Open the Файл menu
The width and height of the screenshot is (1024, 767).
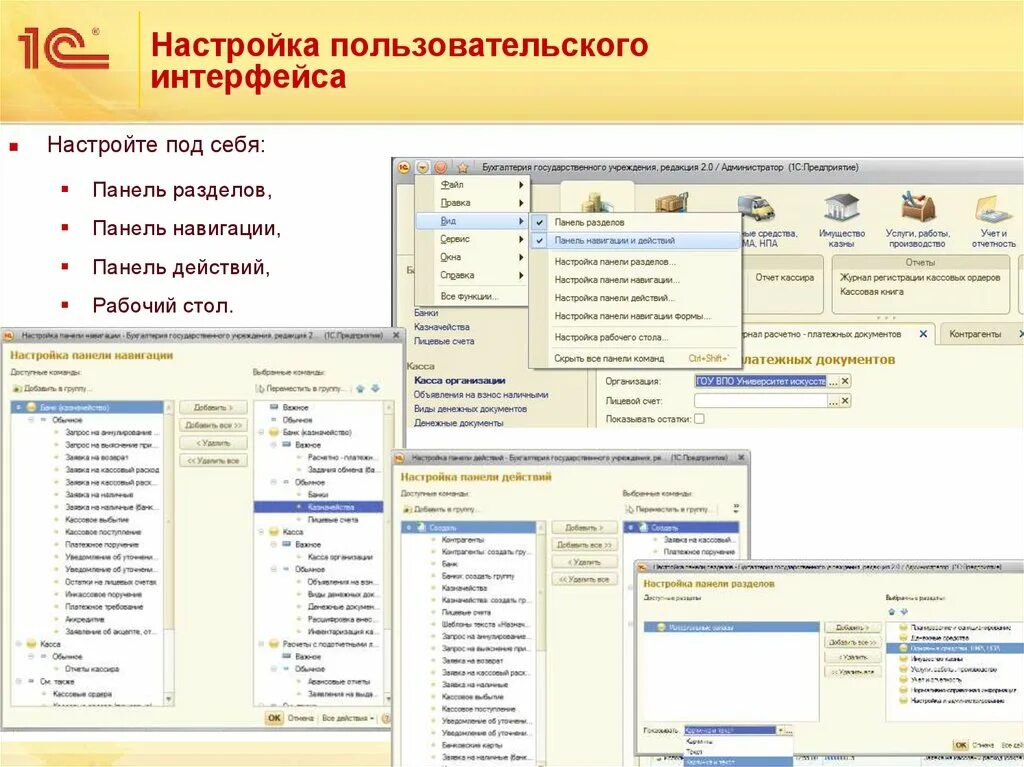(473, 185)
